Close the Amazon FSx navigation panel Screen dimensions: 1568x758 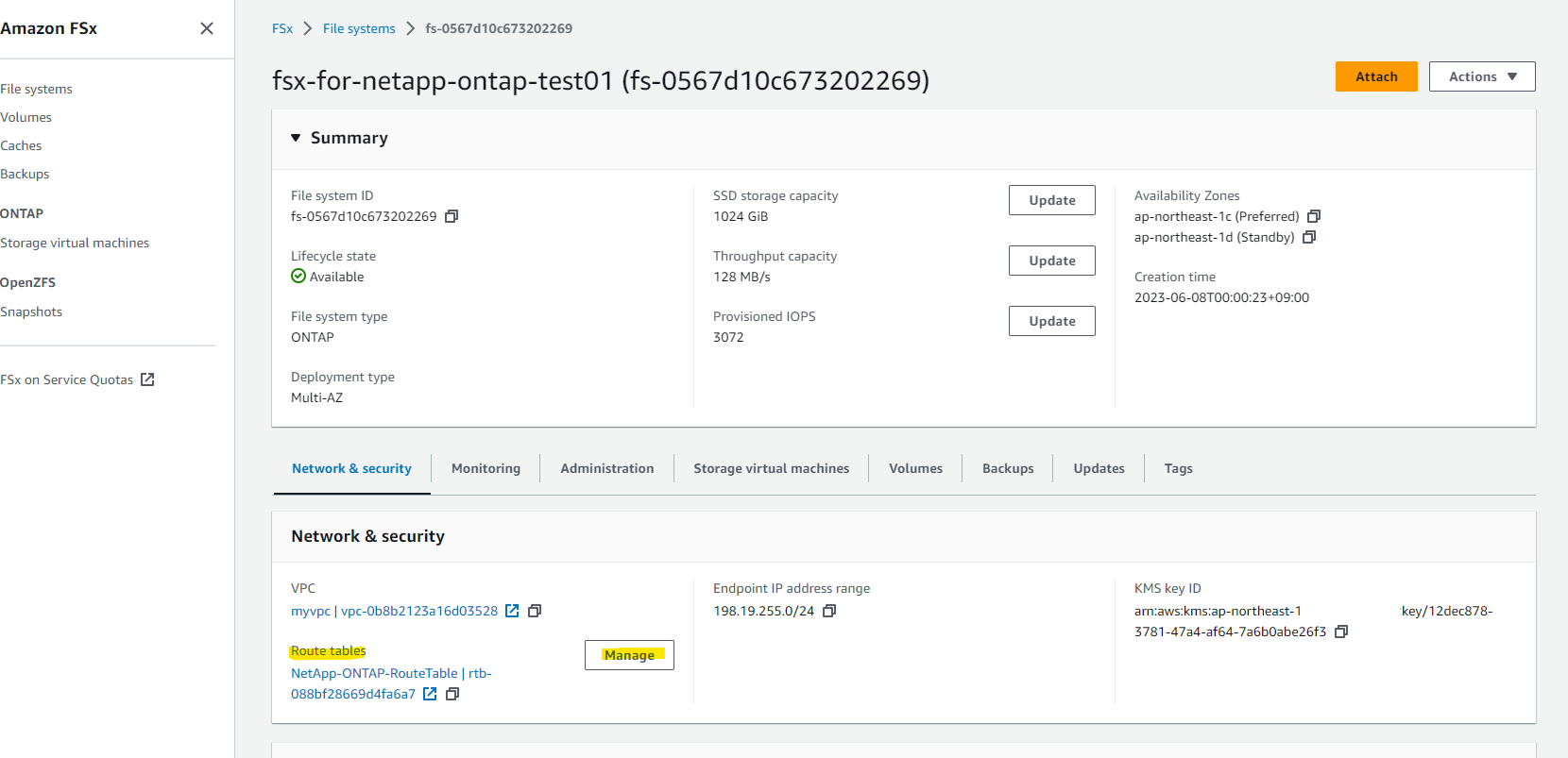click(x=207, y=28)
